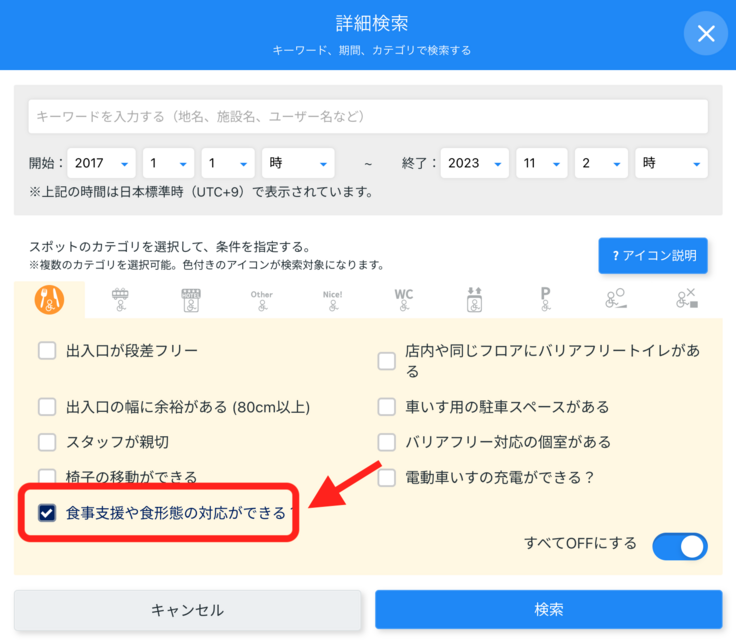Expand the end time 時 dropdown

click(x=671, y=163)
